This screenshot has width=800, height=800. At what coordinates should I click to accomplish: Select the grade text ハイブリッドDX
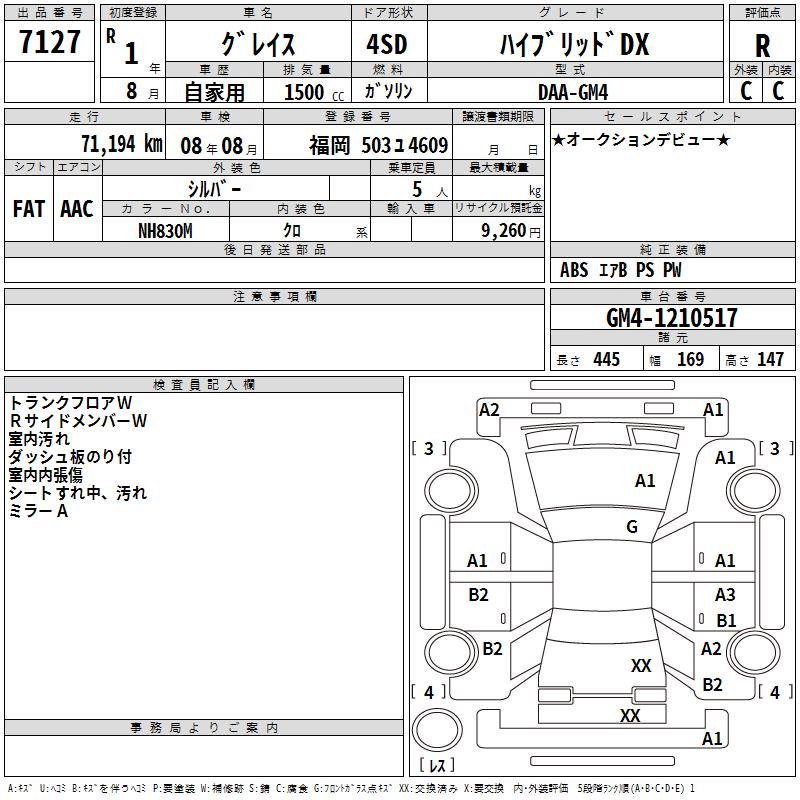(x=574, y=44)
